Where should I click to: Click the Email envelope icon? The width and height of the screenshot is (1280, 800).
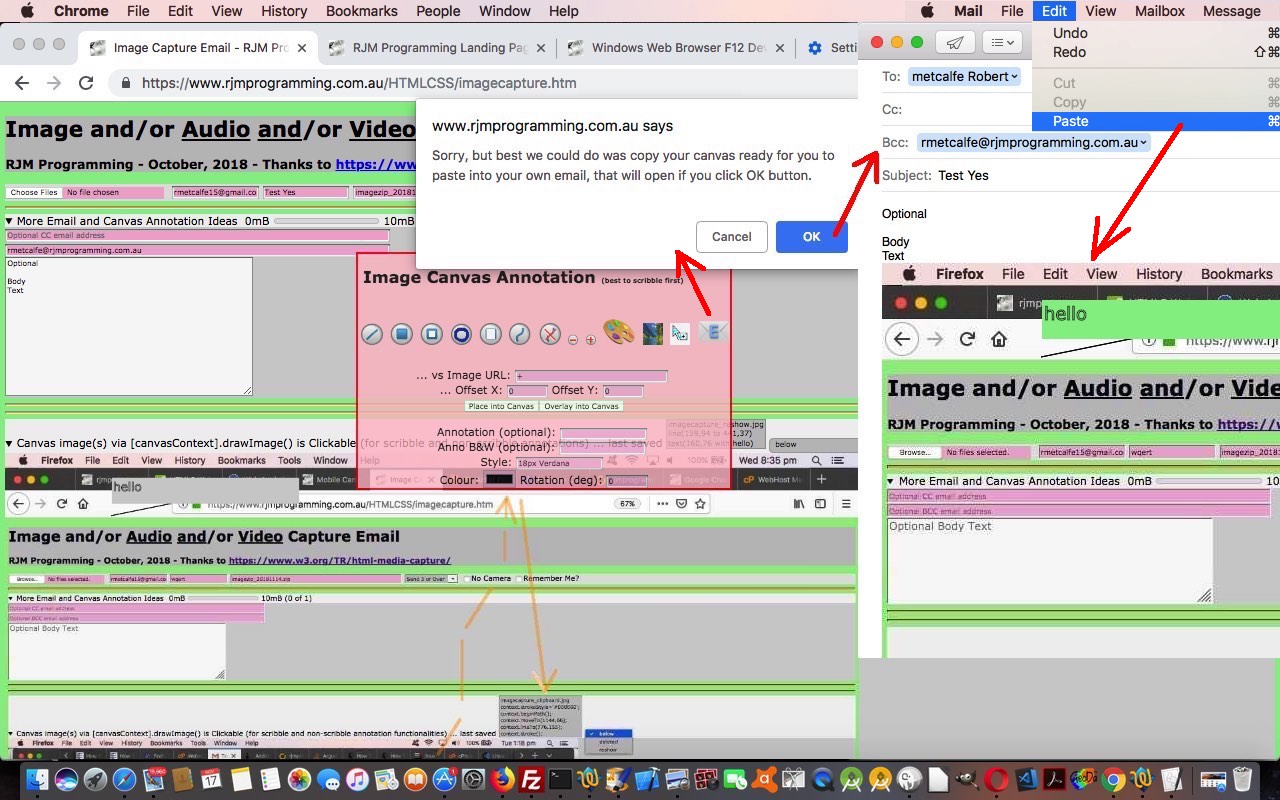point(713,333)
